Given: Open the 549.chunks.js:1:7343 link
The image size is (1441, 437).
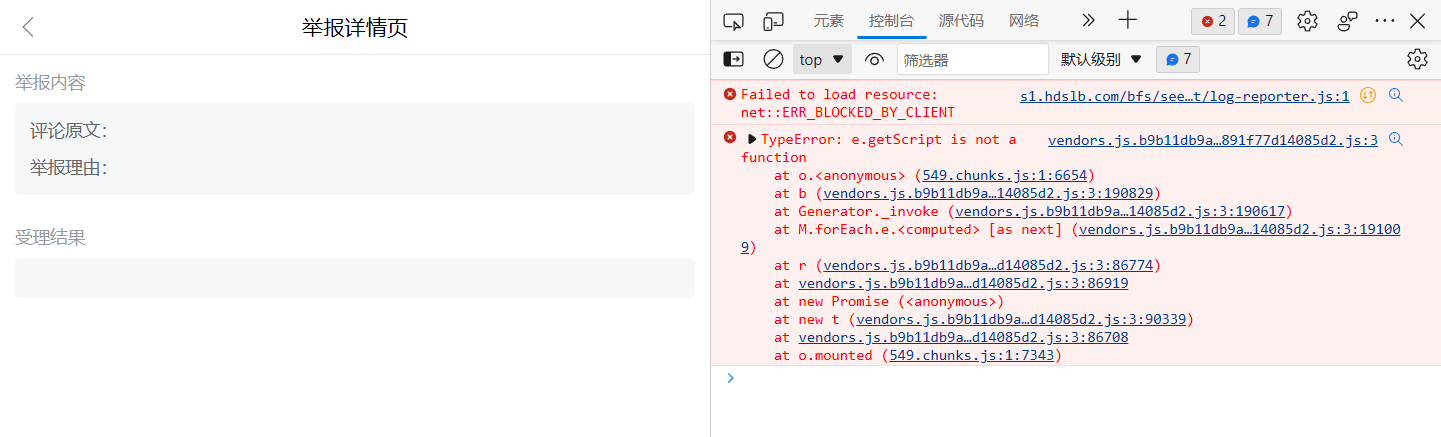Looking at the screenshot, I should coord(972,355).
